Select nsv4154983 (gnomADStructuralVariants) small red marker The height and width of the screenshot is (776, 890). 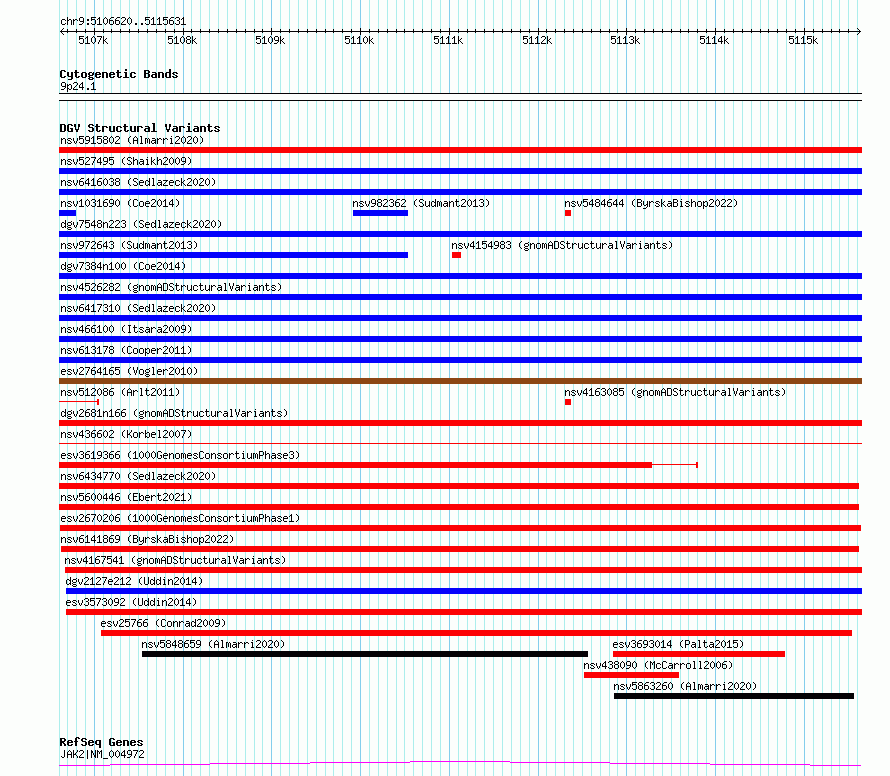[456, 255]
